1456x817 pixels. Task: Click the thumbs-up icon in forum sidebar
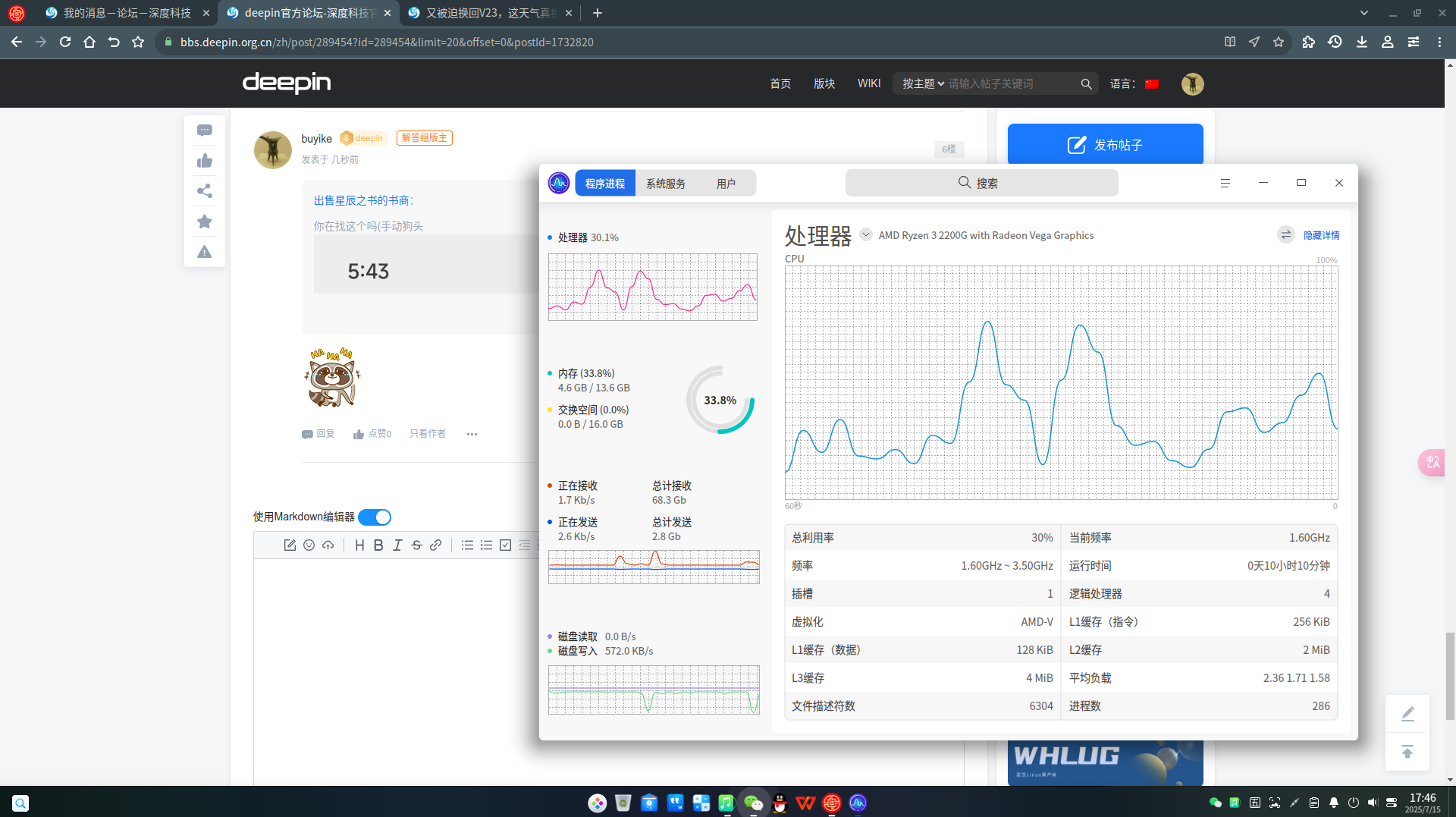205,161
